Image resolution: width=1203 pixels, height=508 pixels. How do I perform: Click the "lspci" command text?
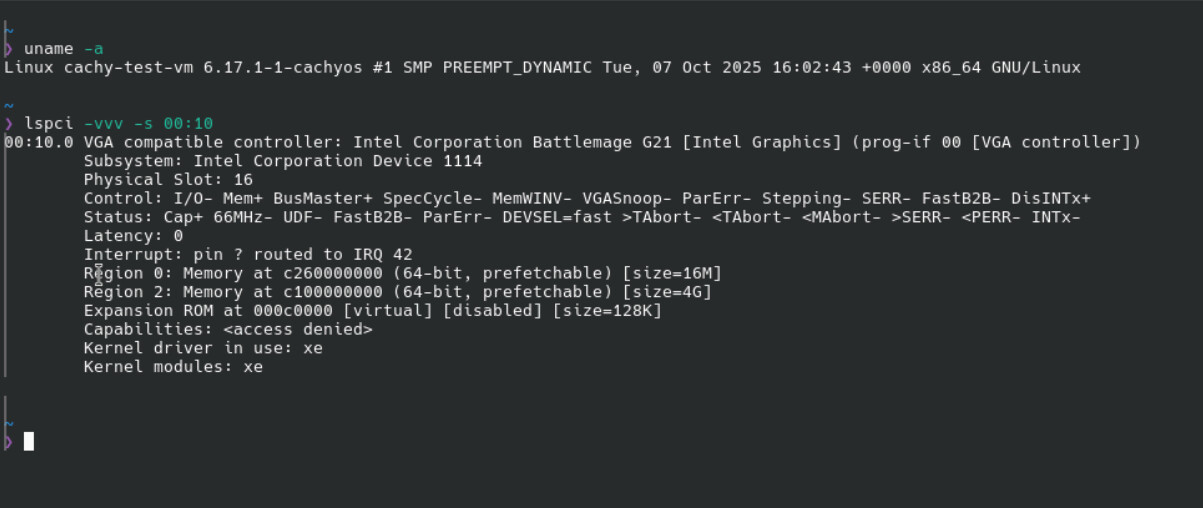click(49, 123)
